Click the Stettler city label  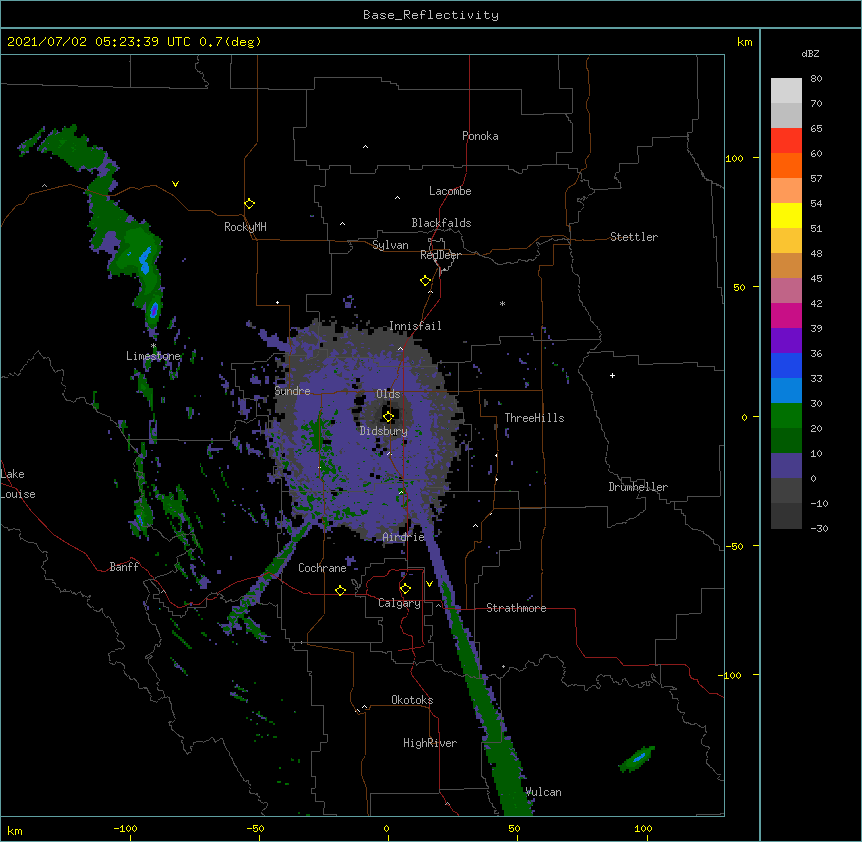click(633, 237)
